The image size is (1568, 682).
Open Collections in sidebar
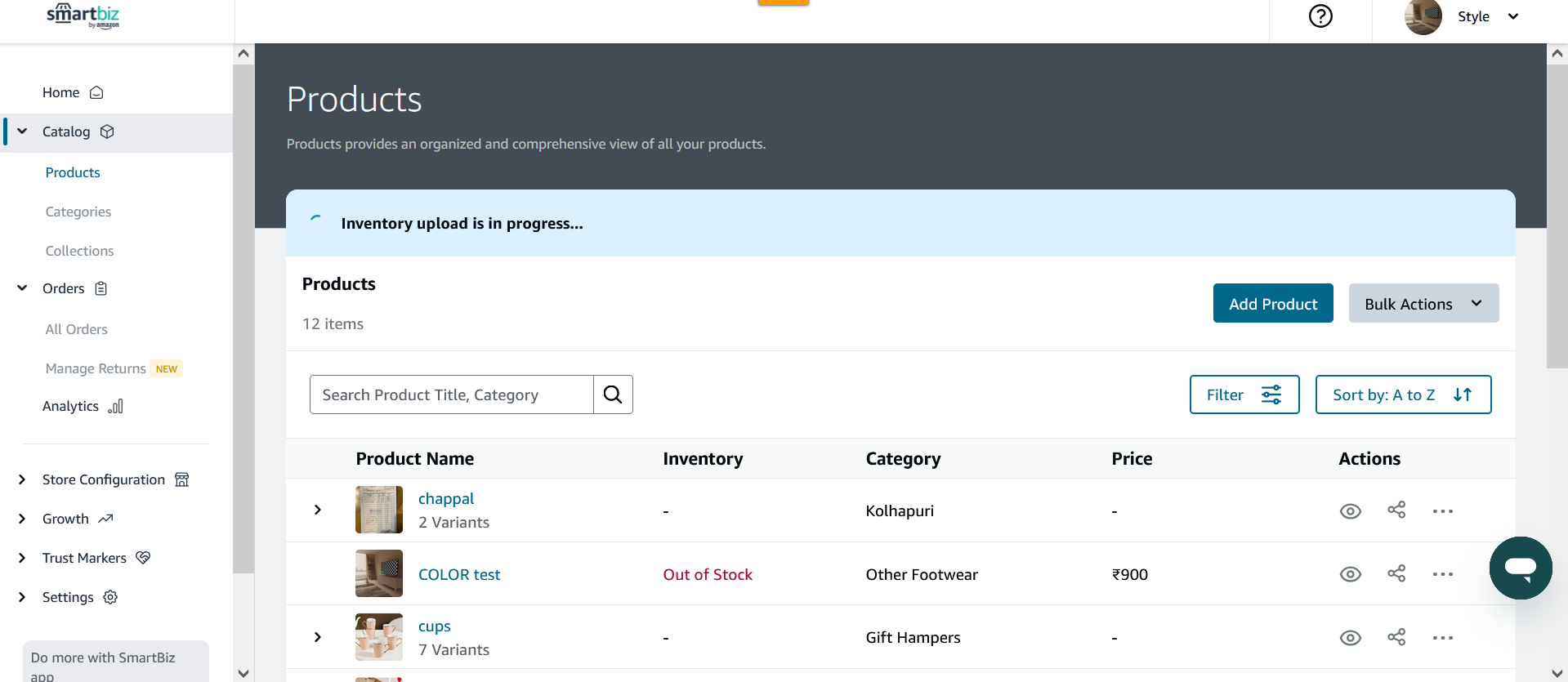point(79,251)
